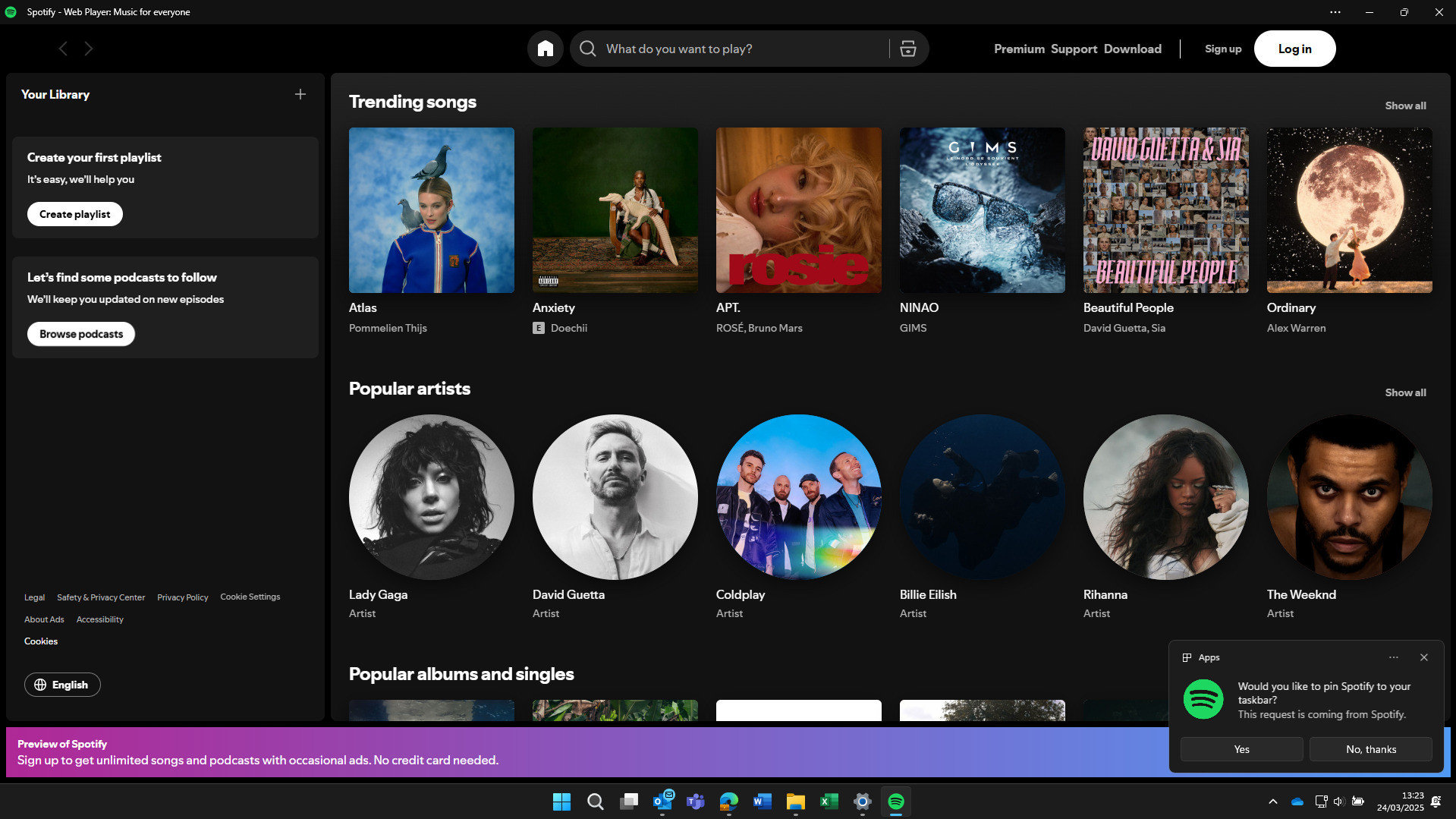
Task: Click No, thanks in notification
Action: [1370, 749]
